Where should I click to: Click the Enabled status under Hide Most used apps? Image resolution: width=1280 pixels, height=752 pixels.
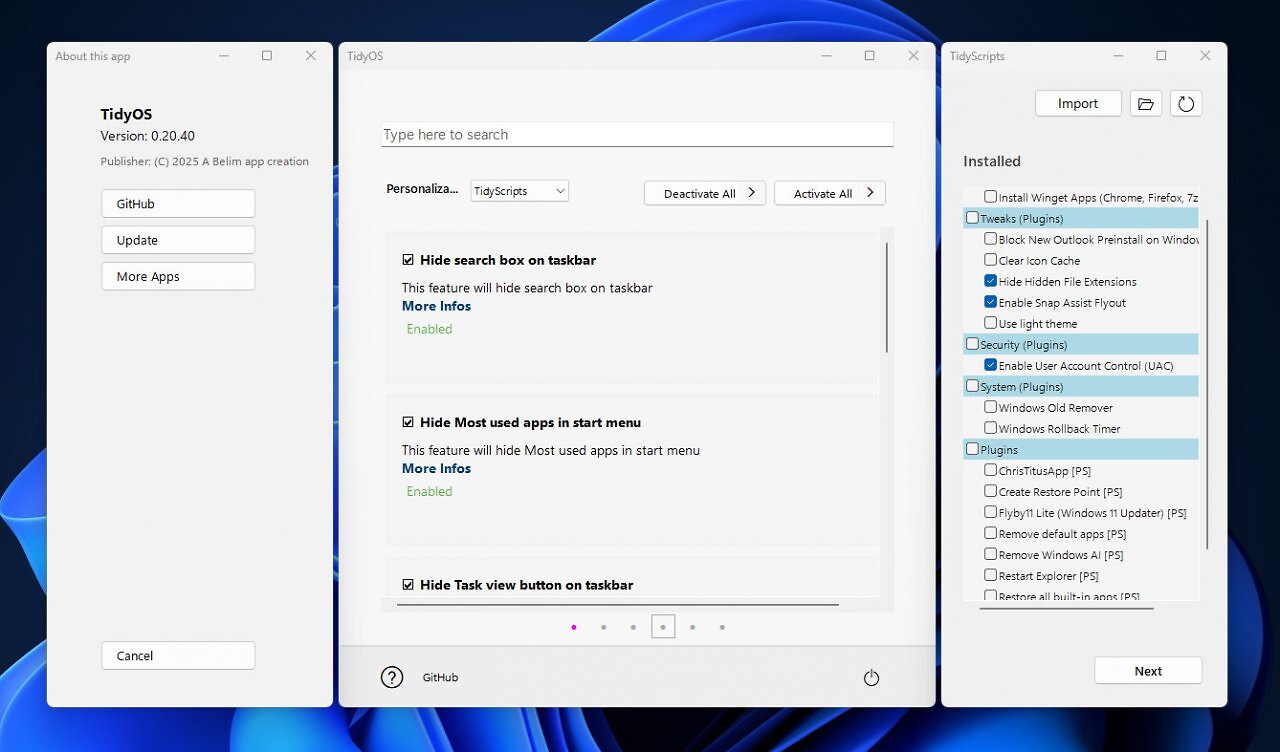coord(429,491)
